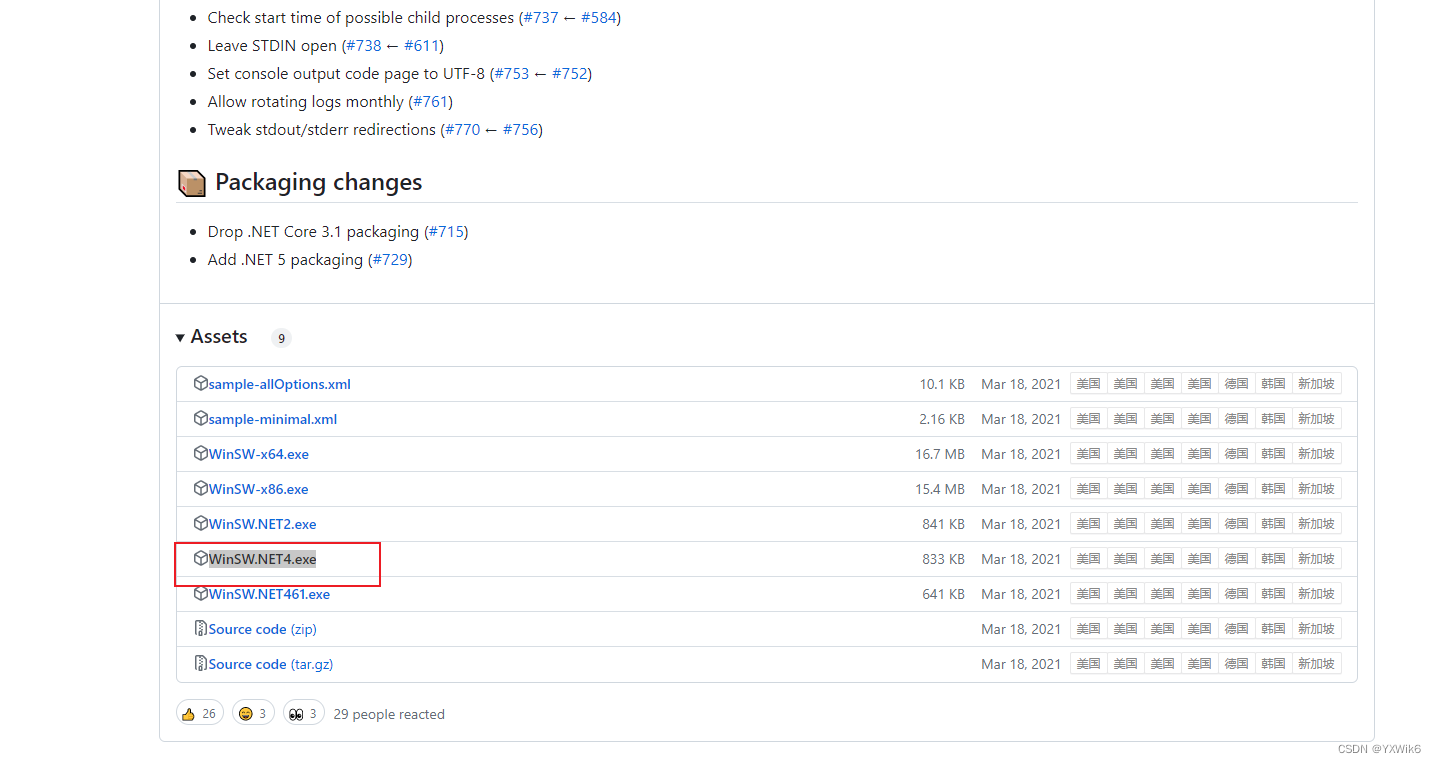The image size is (1436, 763).
Task: Click 韩国 mirror for WinSW-x86.exe
Action: click(x=1273, y=489)
